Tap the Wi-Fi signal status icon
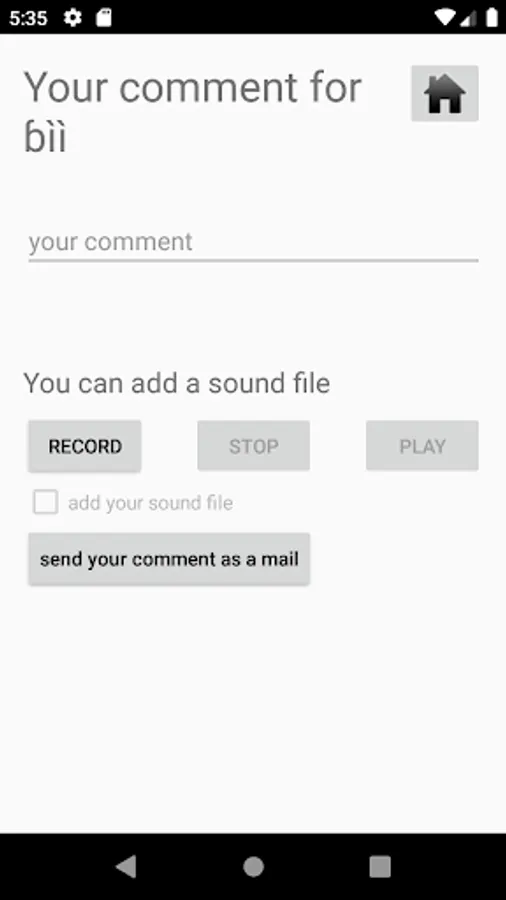 pyautogui.click(x=445, y=18)
